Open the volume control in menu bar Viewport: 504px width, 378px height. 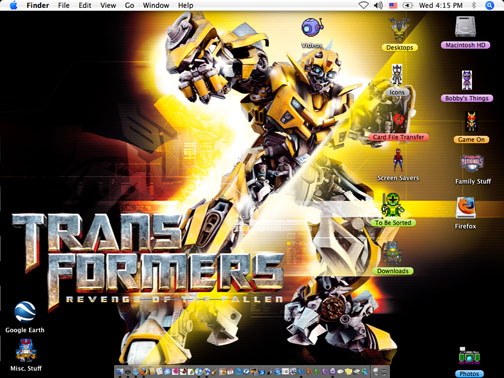378,5
